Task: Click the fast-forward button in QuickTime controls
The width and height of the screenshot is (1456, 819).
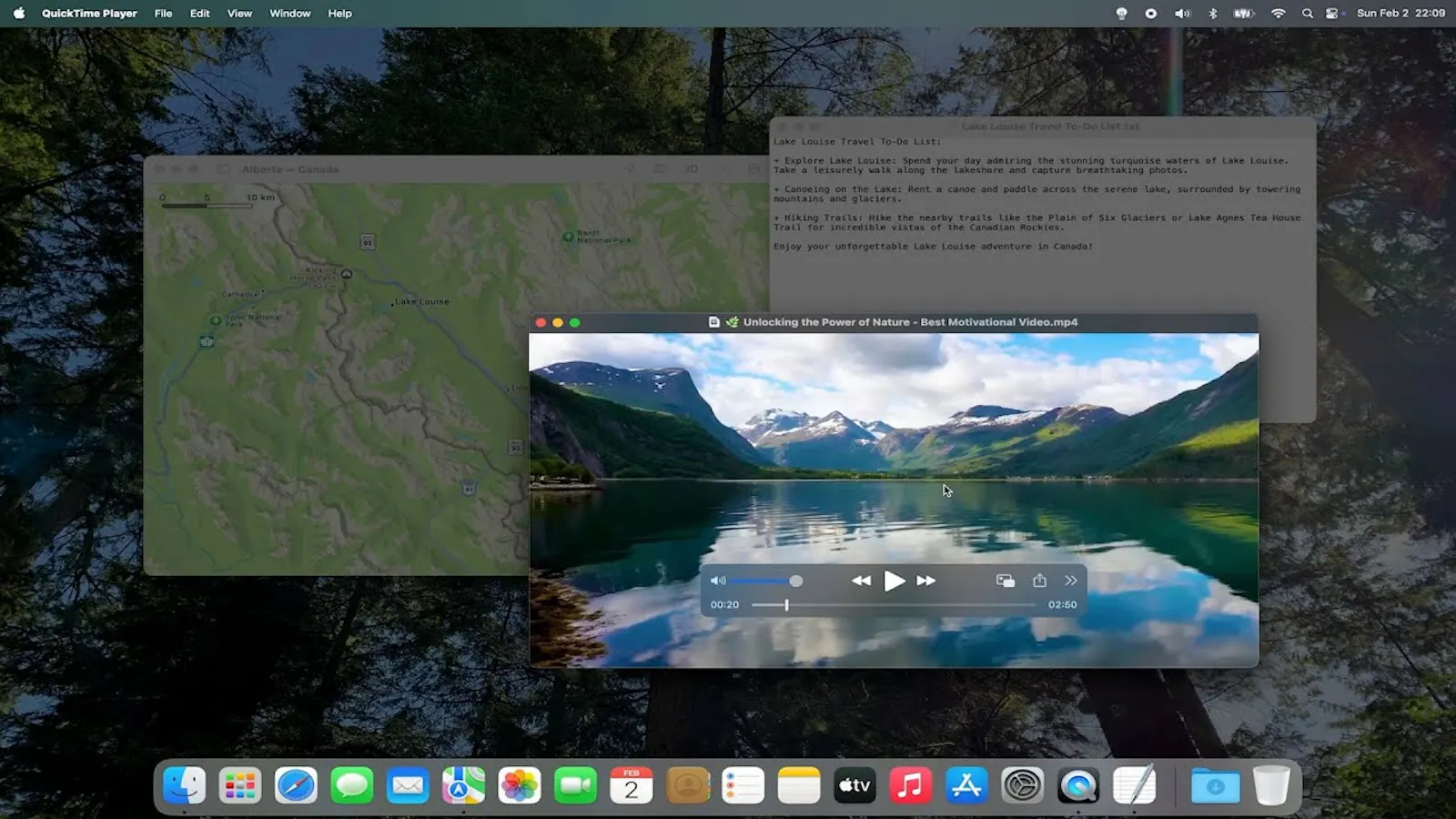Action: pos(926,581)
